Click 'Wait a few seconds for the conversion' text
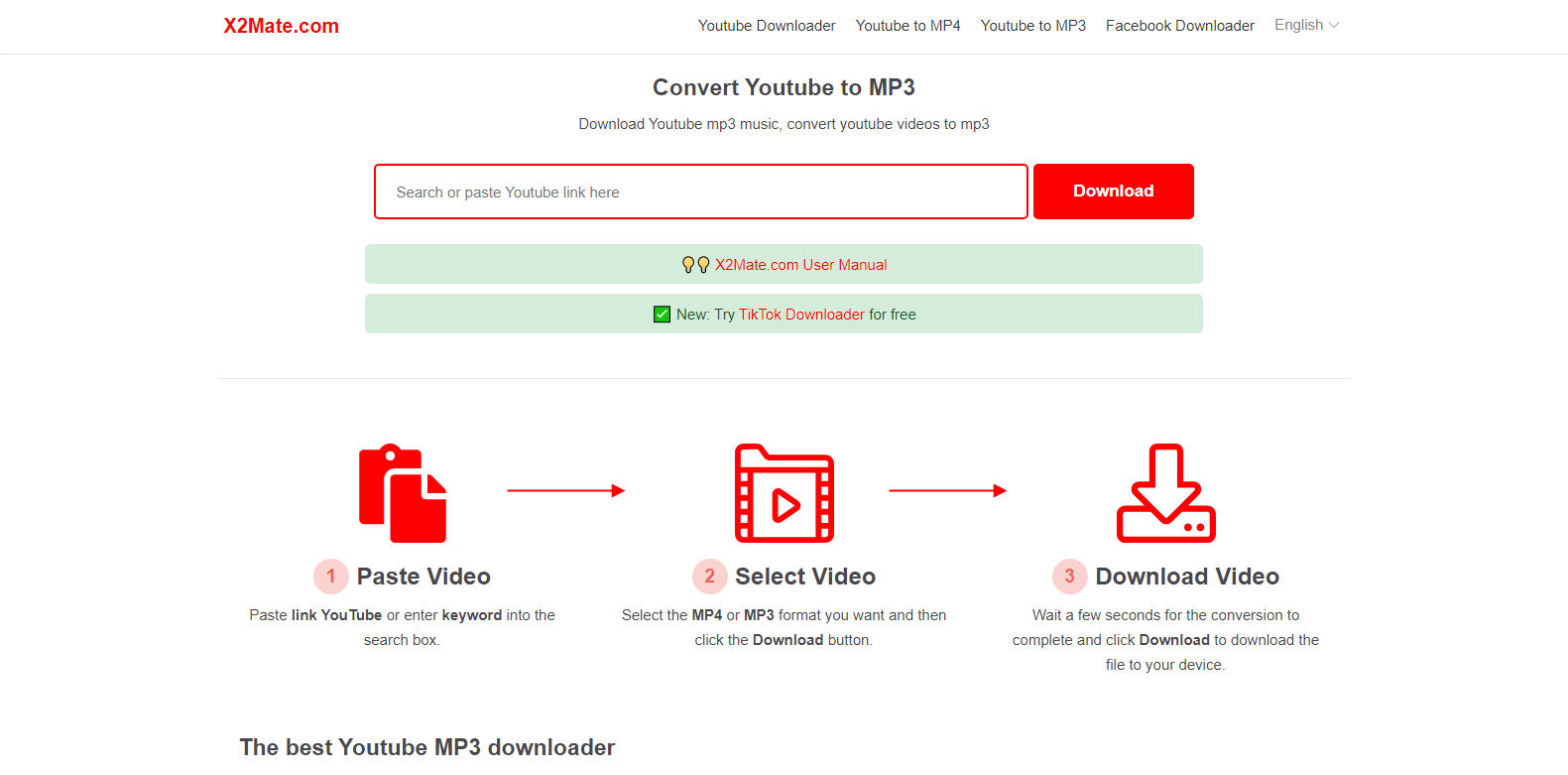This screenshot has width=1568, height=775. click(1165, 640)
